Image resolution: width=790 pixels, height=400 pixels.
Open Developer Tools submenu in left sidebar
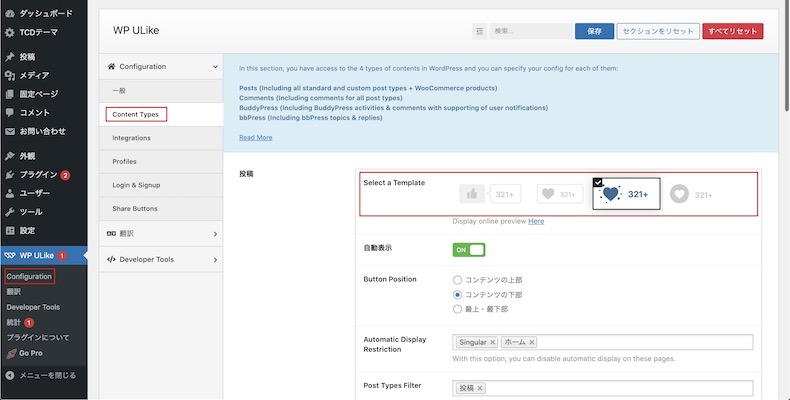click(x=33, y=307)
